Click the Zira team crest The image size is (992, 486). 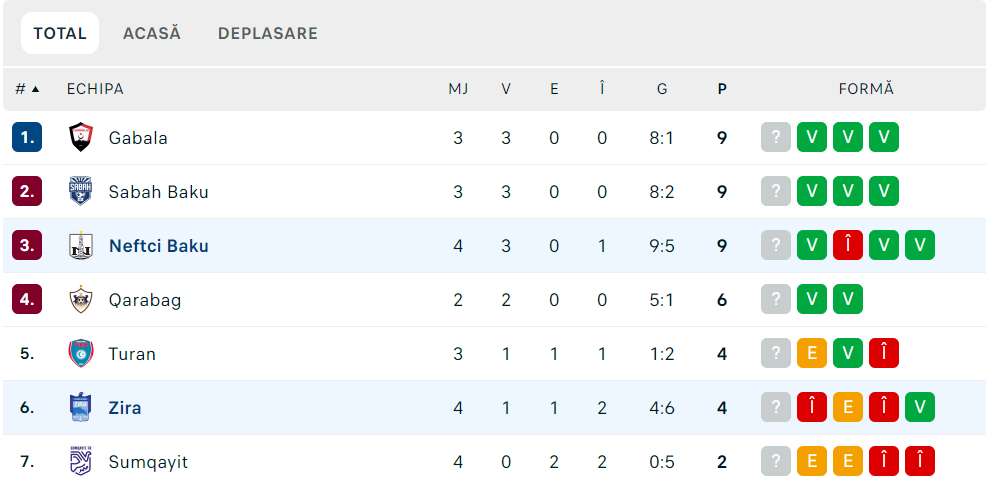[81, 408]
